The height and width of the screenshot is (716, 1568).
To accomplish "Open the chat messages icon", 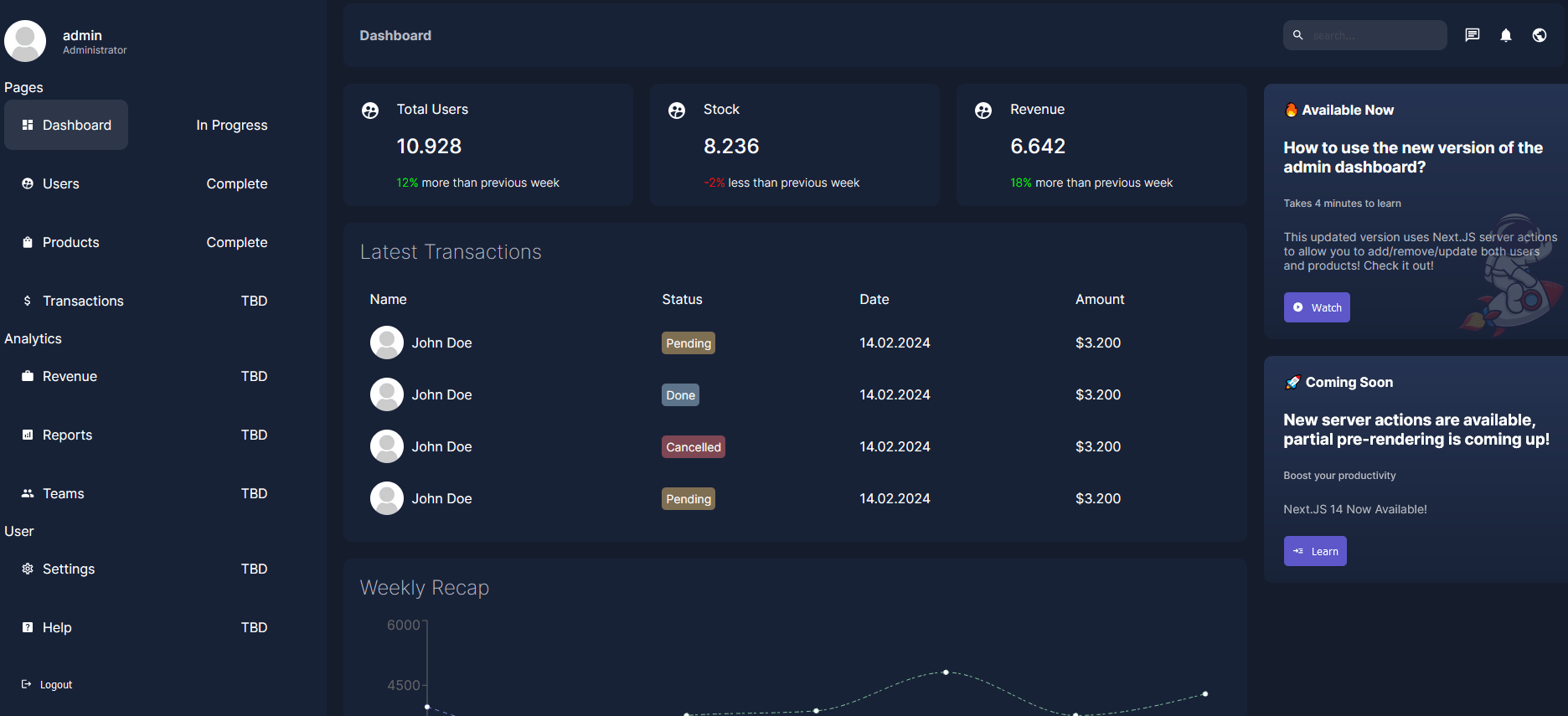I will point(1472,35).
